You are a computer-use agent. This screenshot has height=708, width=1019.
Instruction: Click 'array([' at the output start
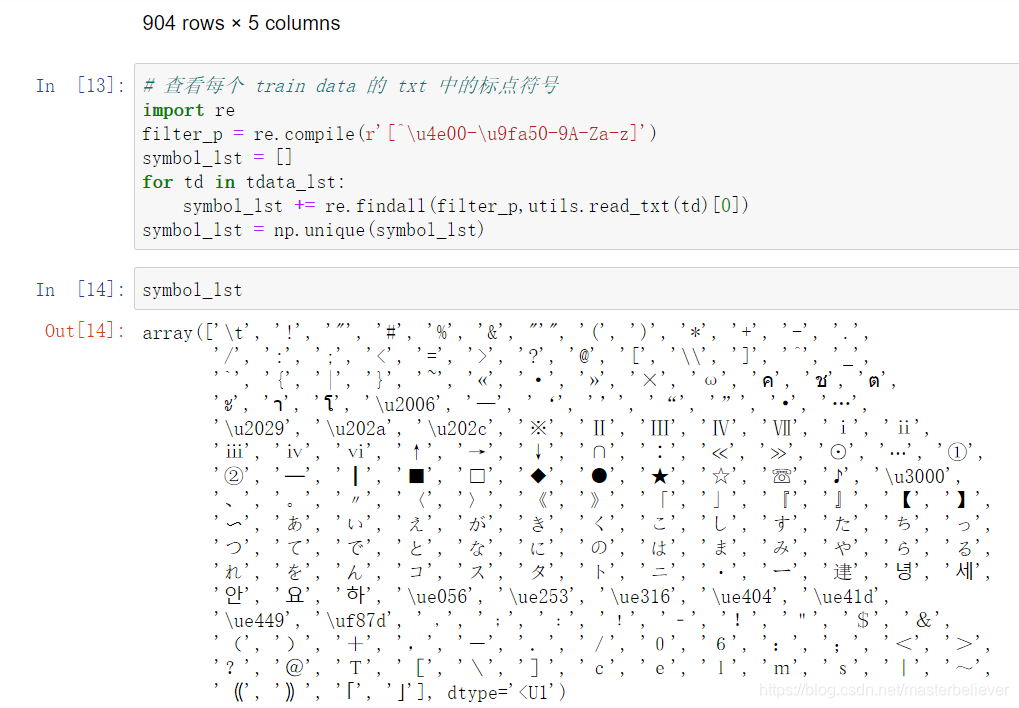point(175,333)
